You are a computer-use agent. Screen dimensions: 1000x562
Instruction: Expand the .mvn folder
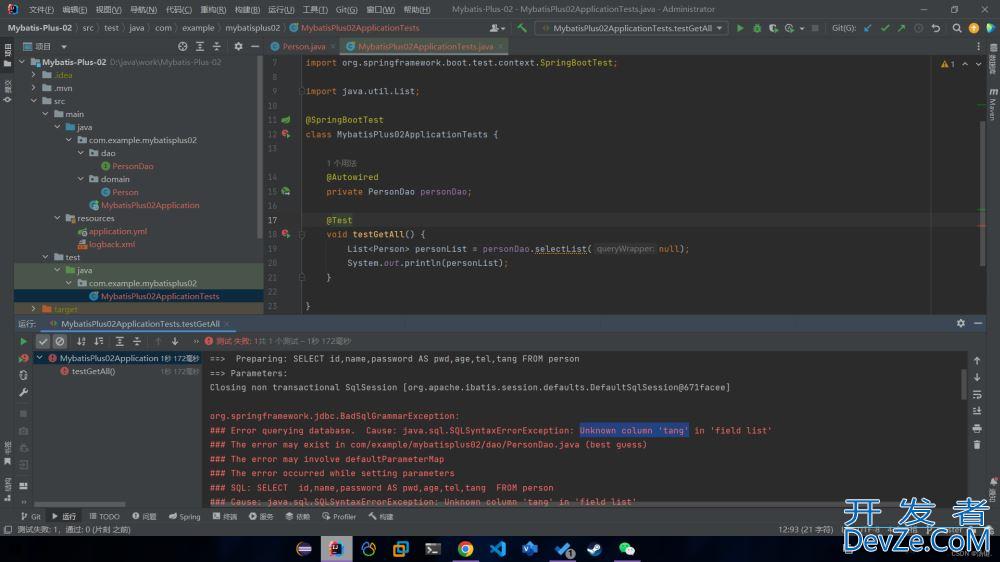click(34, 88)
